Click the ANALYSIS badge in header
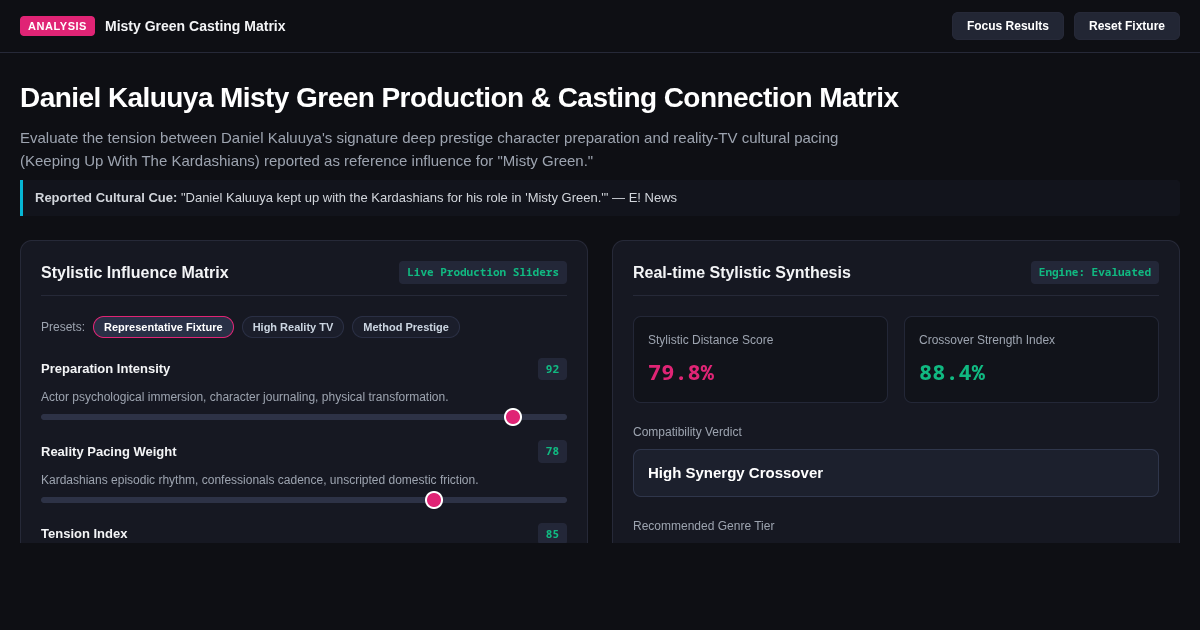The height and width of the screenshot is (630, 1200). coord(57,26)
